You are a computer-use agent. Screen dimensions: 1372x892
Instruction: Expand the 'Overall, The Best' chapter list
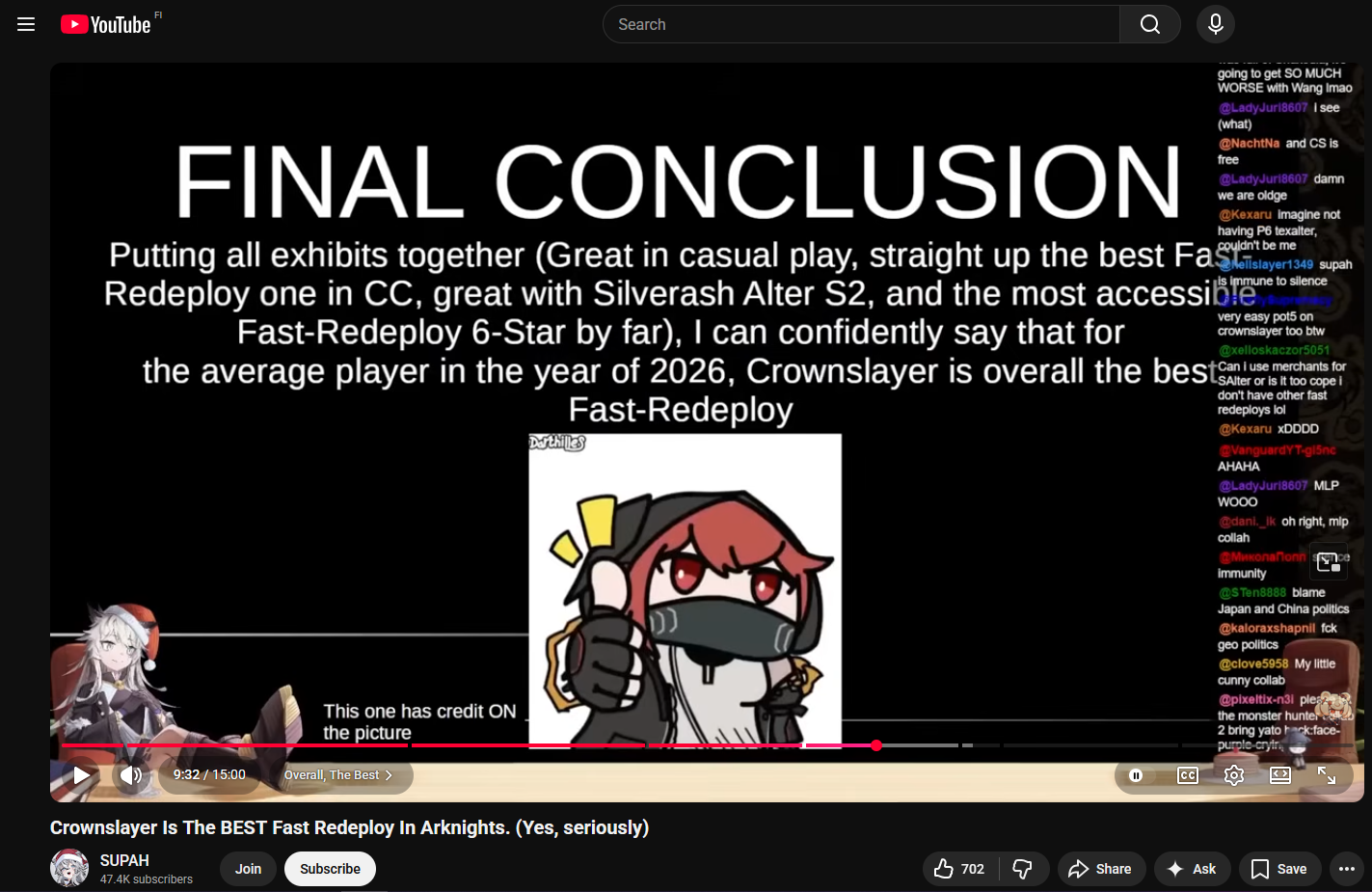click(337, 775)
